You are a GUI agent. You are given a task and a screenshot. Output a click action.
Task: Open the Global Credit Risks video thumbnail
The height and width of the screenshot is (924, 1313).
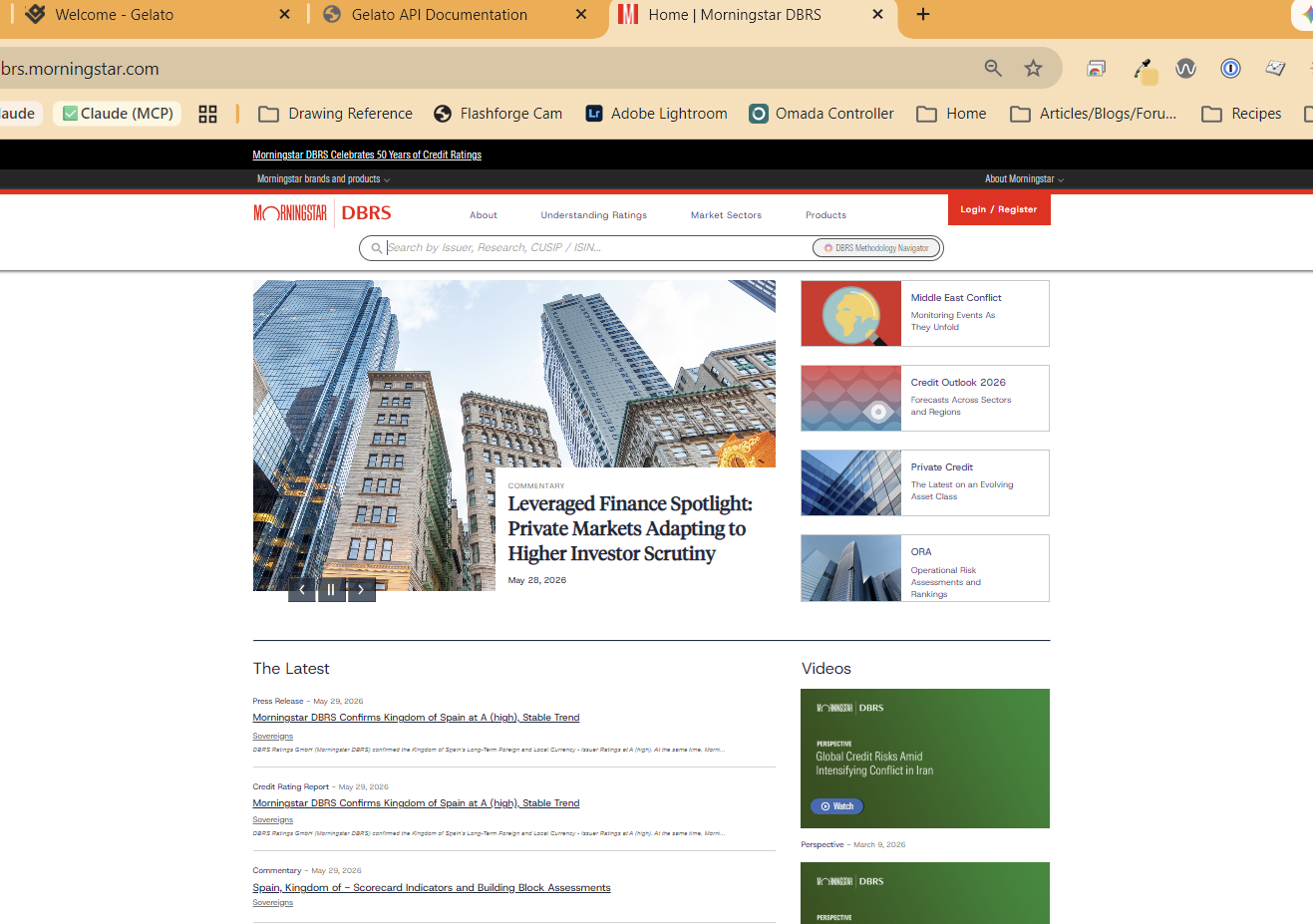point(925,759)
